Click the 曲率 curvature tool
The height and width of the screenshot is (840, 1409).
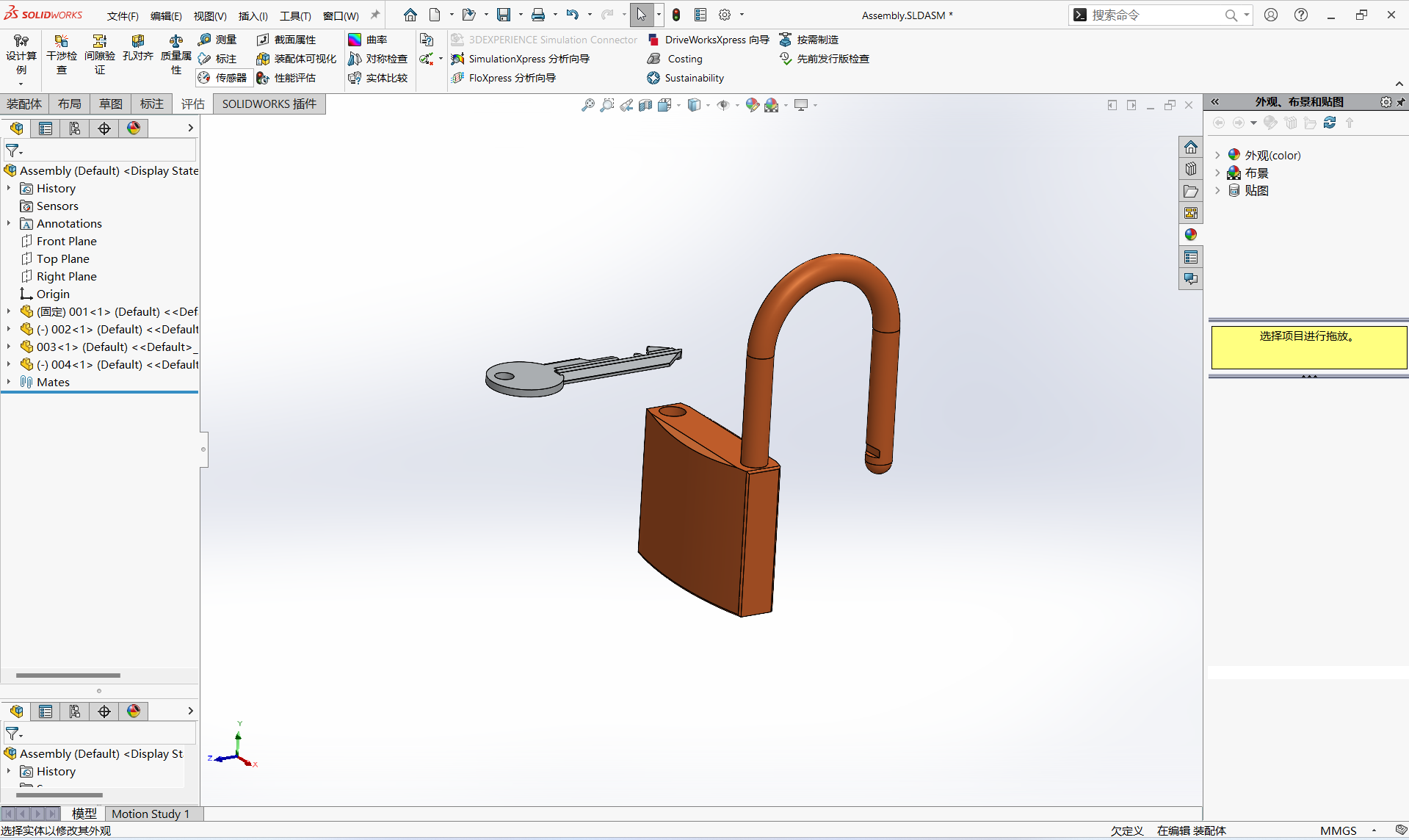click(368, 40)
